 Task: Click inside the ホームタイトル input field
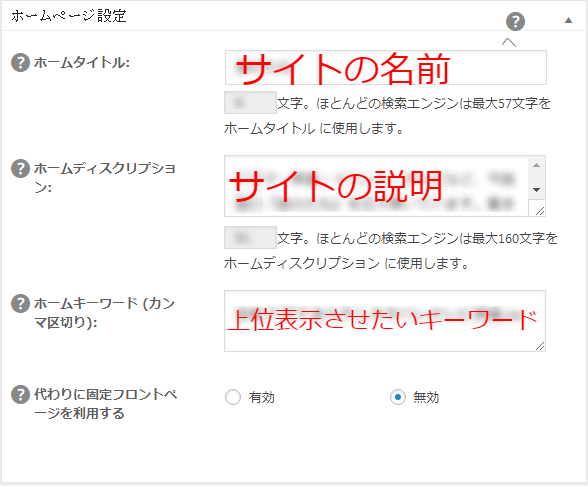pos(386,68)
